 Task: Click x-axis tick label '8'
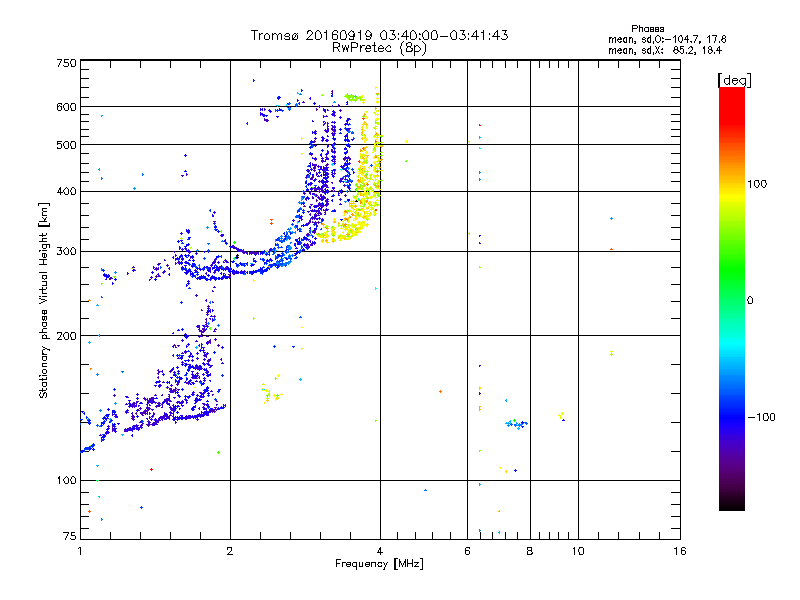pyautogui.click(x=530, y=551)
